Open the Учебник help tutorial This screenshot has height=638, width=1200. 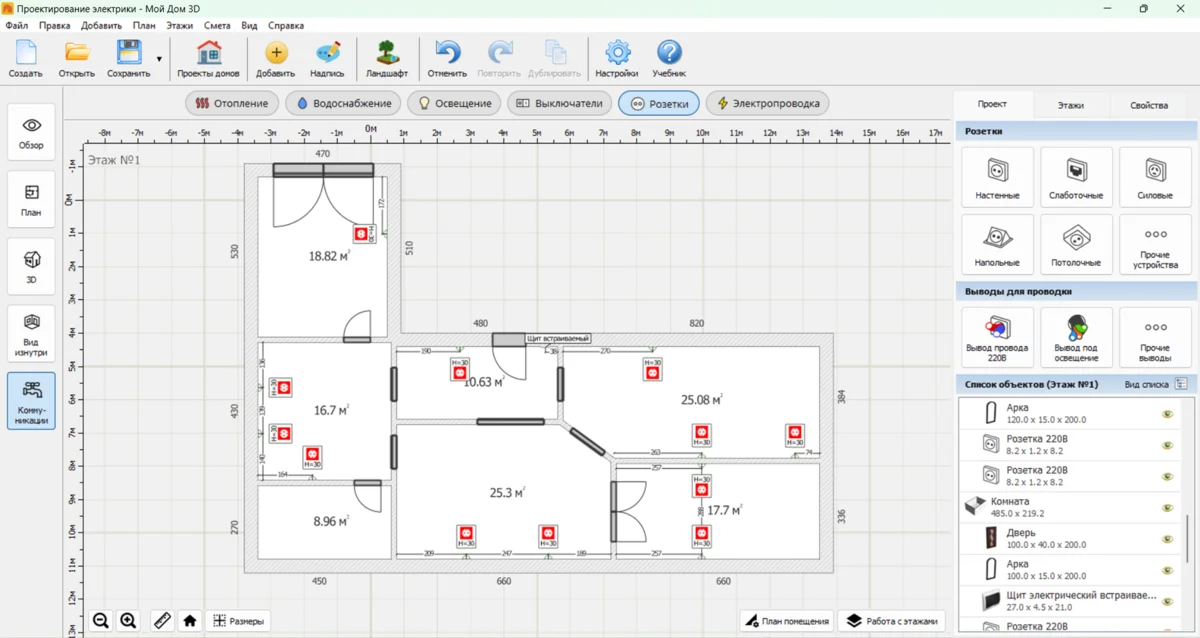[669, 59]
